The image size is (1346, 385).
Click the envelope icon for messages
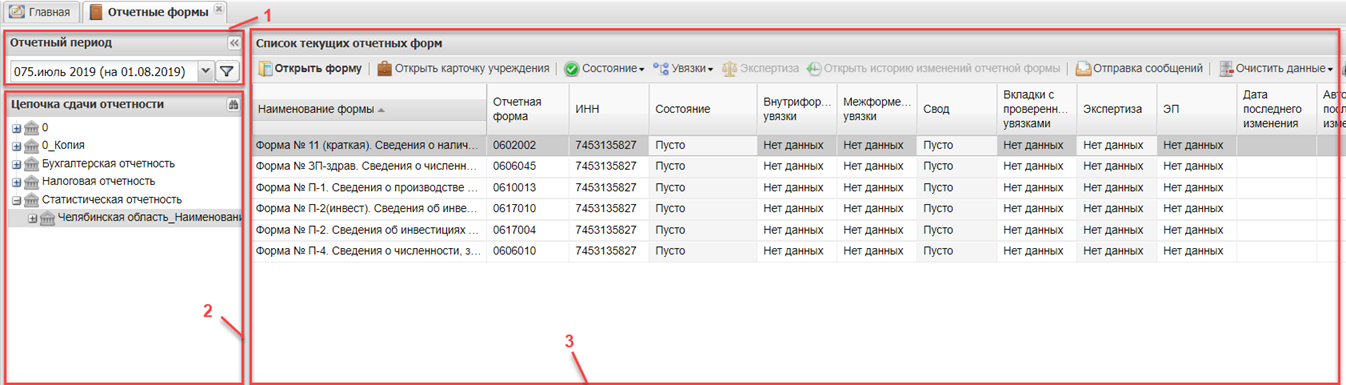tap(1083, 69)
